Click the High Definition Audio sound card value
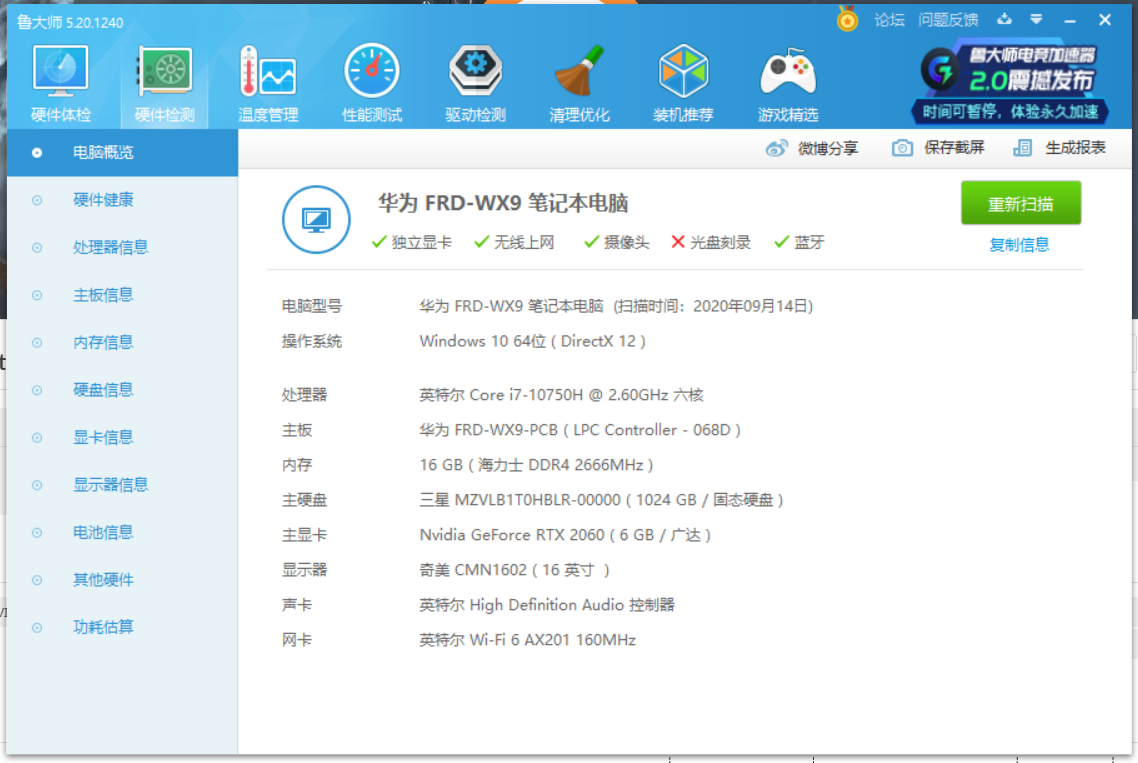The image size is (1138, 763). tap(547, 605)
